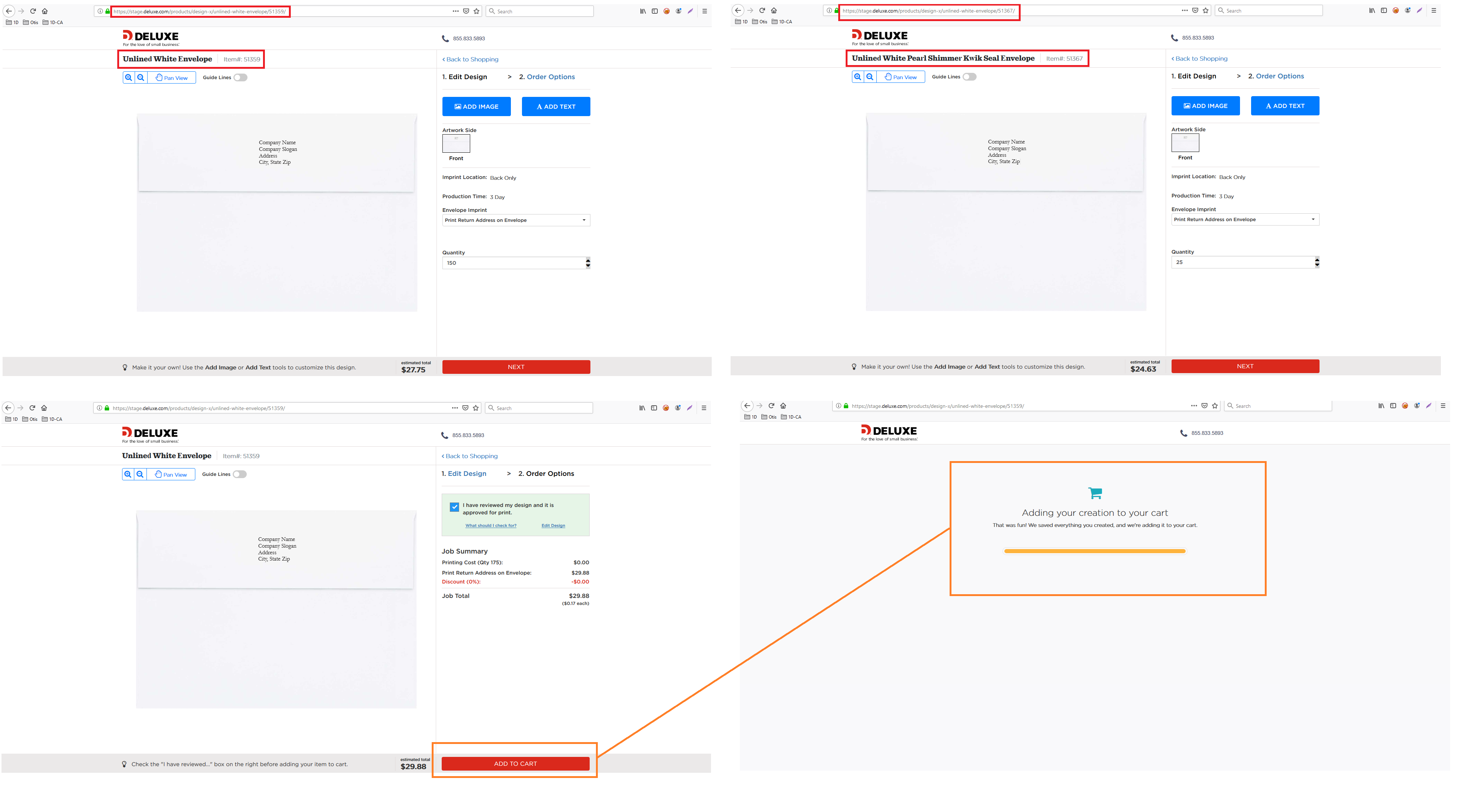The height and width of the screenshot is (812, 1459).
Task: Bookmark star in the Job Summary browser window
Action: [x=476, y=408]
